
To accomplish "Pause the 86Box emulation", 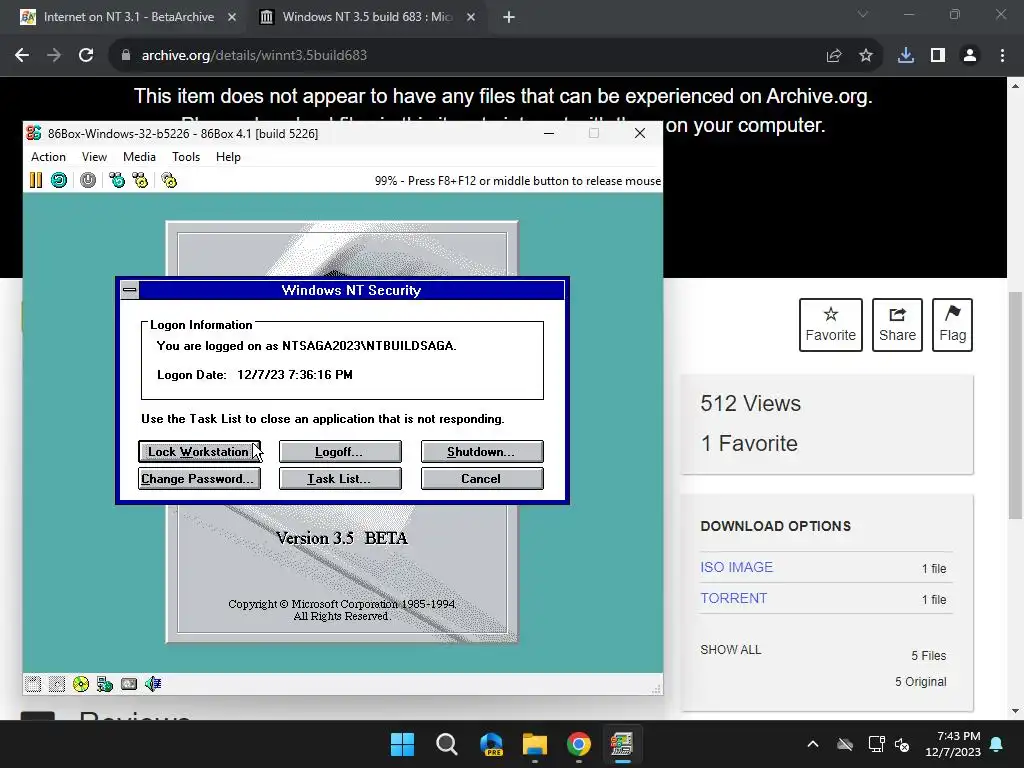I will pyautogui.click(x=36, y=180).
